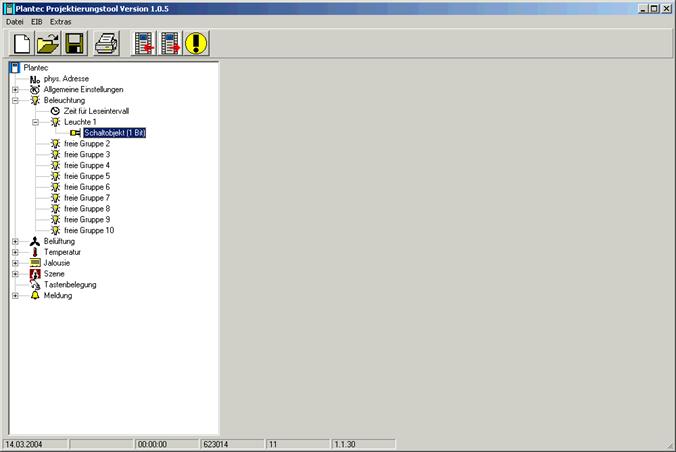Expand the Meldung tree node
Viewport: 676px width, 452px height.
tap(15, 295)
